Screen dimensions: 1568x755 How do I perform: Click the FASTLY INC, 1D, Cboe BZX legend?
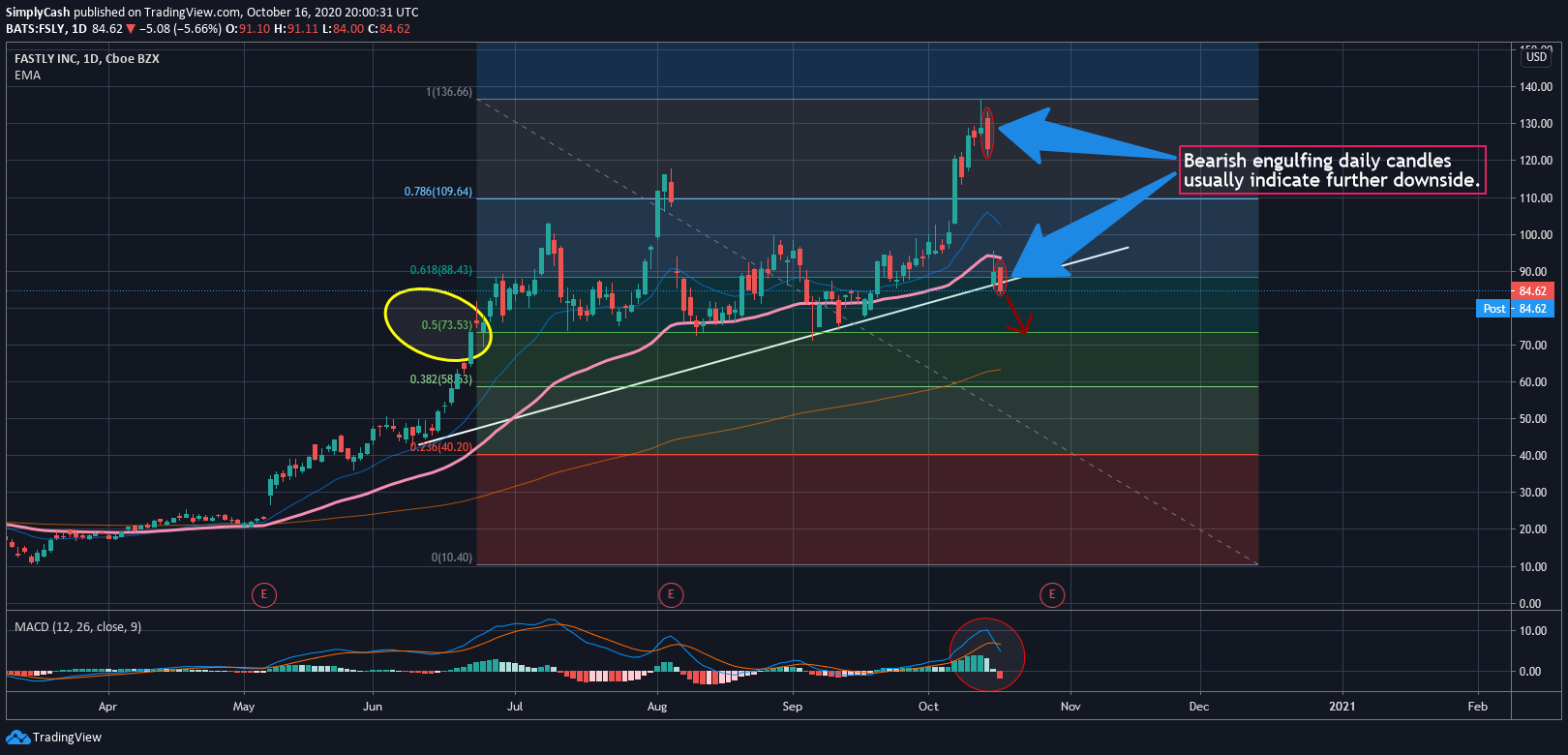pos(87,59)
